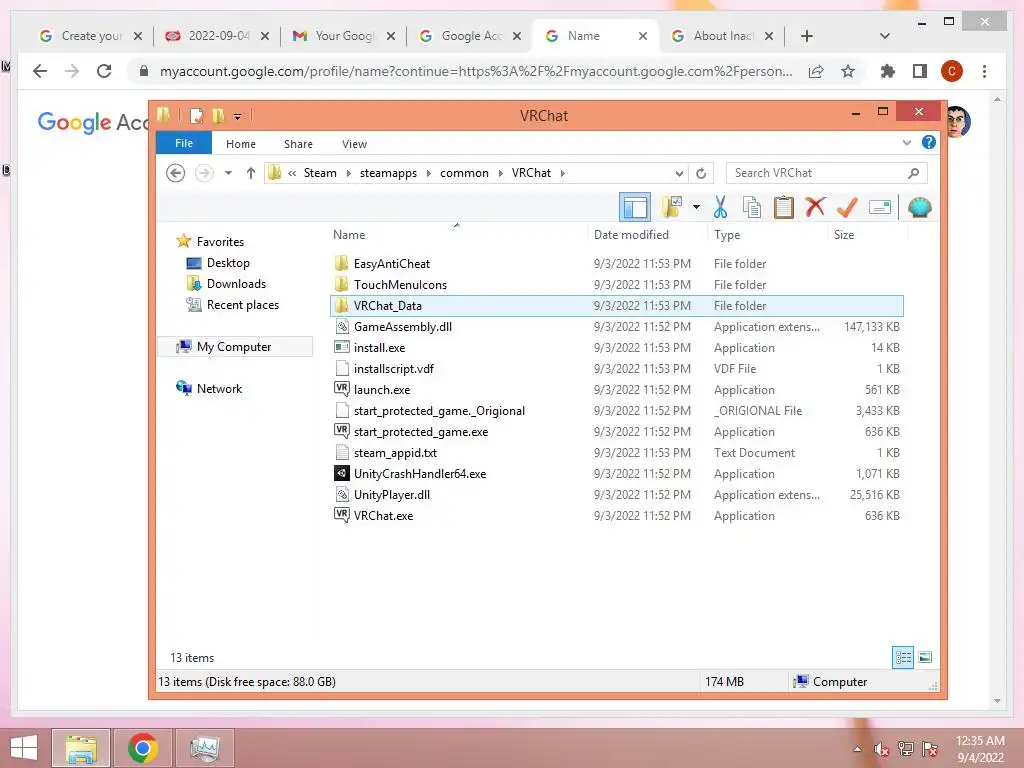Click muted volume icon in system tray
Viewport: 1024px width, 768px height.
click(882, 749)
